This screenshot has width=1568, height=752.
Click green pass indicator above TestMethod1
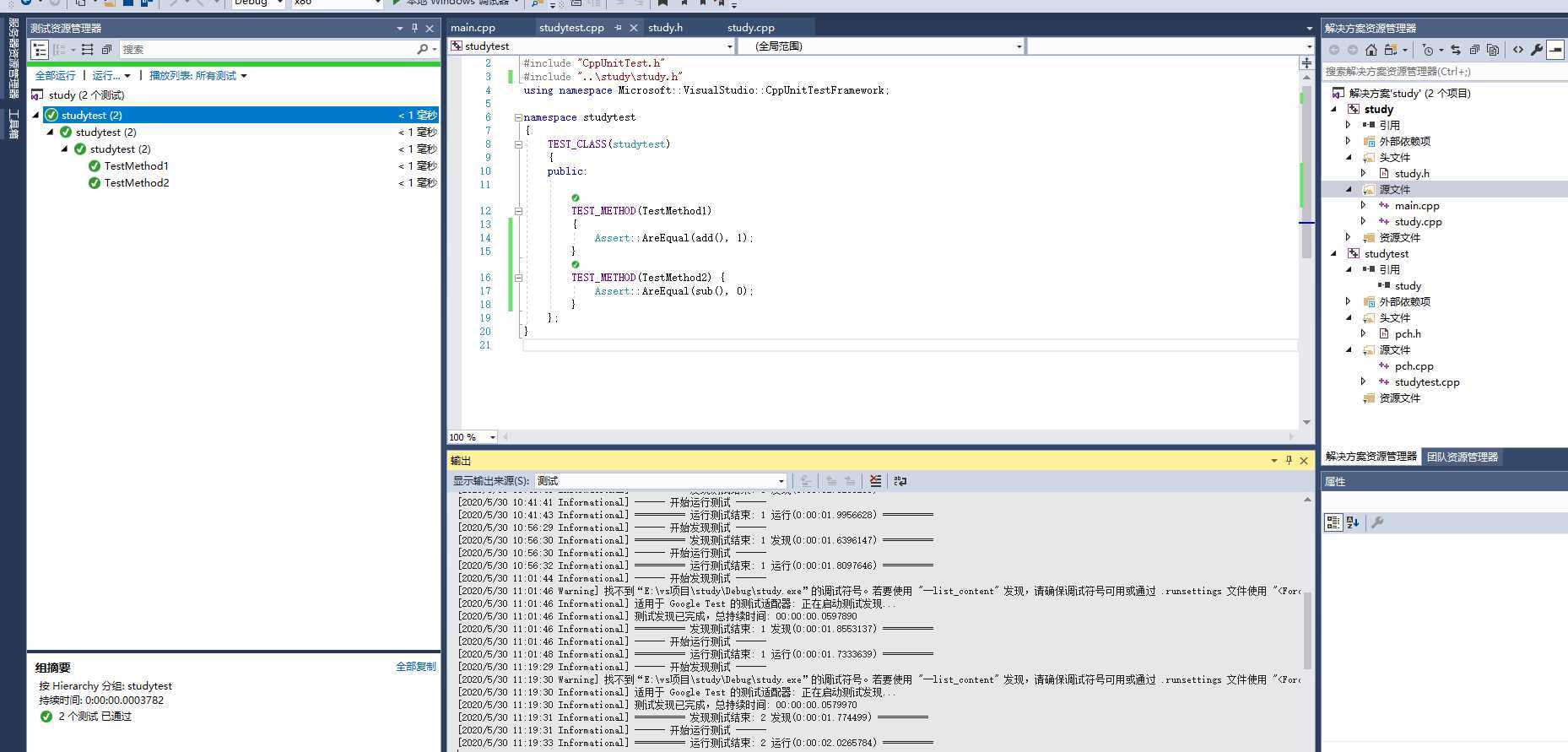coord(576,198)
